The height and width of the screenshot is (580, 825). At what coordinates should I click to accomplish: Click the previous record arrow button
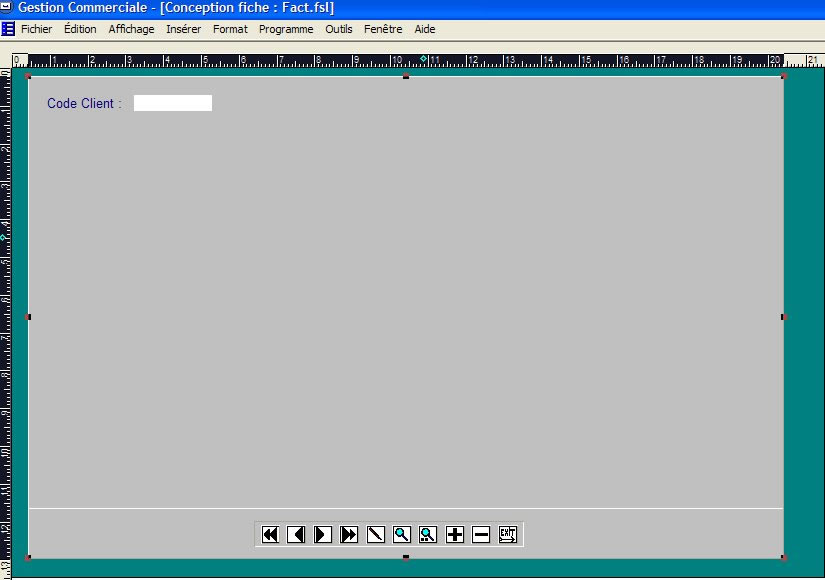296,535
